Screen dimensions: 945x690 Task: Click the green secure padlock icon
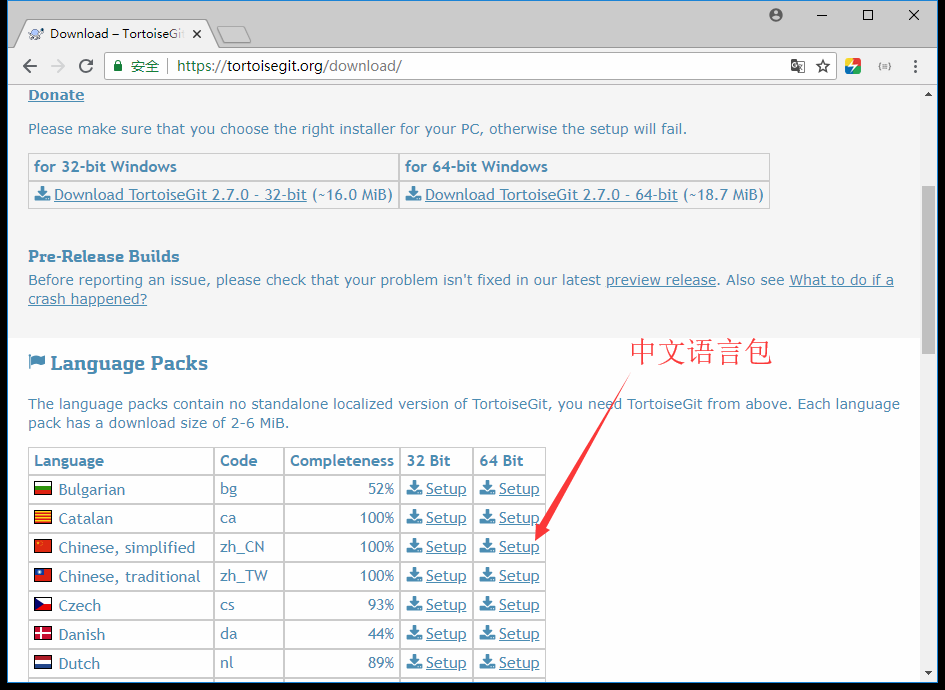tap(118, 66)
